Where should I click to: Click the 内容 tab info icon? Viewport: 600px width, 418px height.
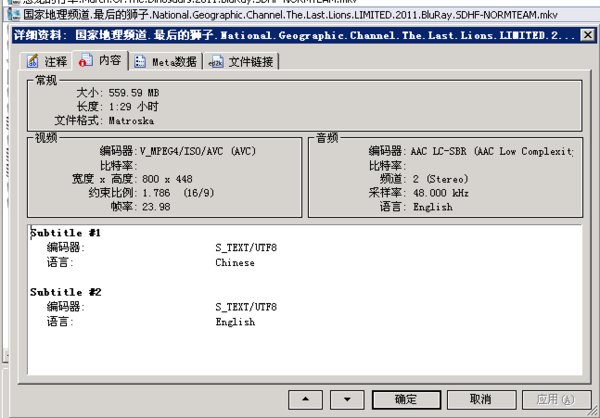pos(86,60)
